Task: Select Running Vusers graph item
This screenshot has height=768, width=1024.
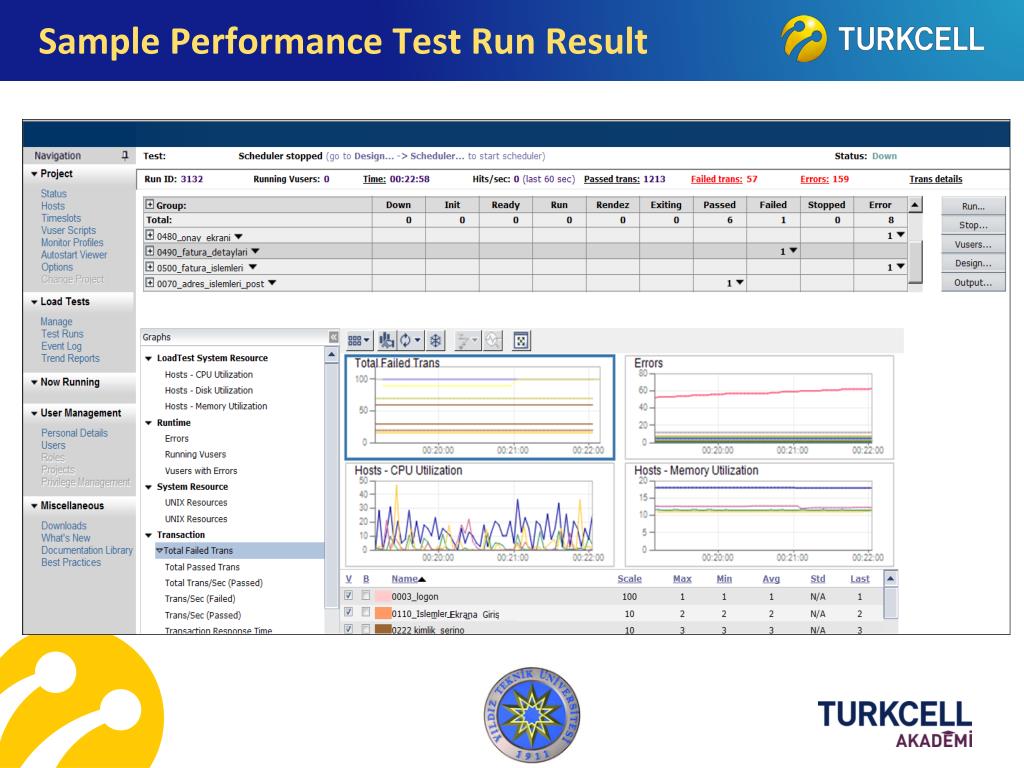Action: [x=195, y=455]
